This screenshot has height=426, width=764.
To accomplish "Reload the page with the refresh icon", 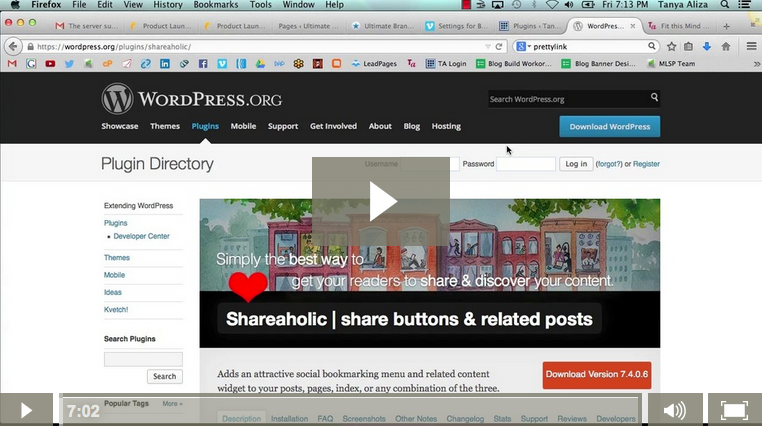I will point(499,47).
